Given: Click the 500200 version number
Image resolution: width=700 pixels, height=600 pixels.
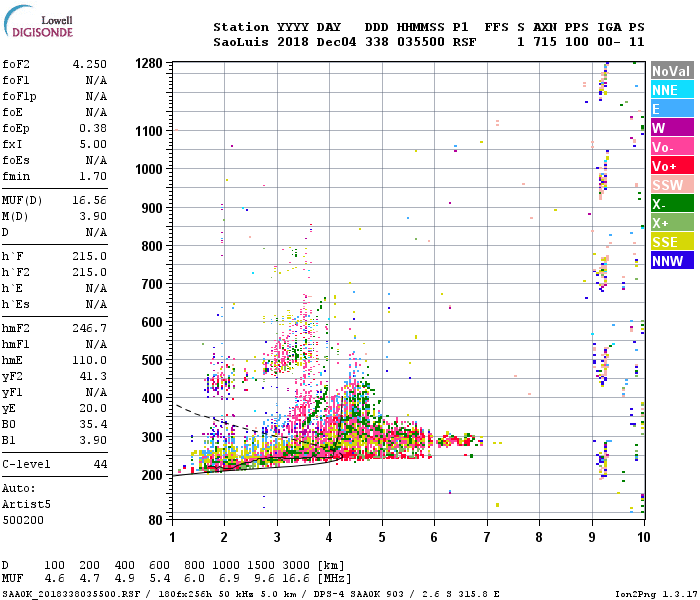Looking at the screenshot, I should (x=23, y=521).
